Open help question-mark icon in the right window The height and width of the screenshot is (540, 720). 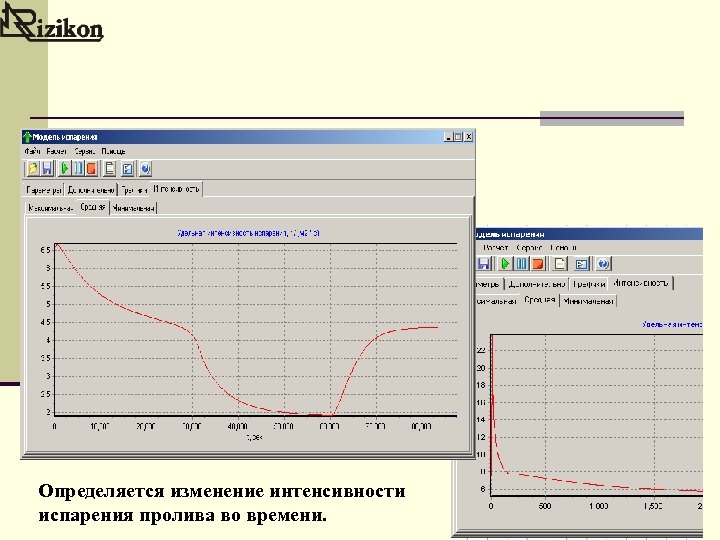pyautogui.click(x=603, y=264)
